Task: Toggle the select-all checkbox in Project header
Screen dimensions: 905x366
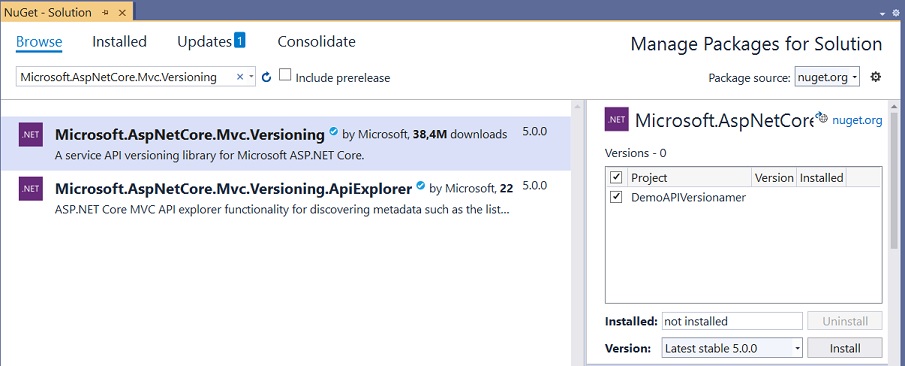Action: pos(616,177)
